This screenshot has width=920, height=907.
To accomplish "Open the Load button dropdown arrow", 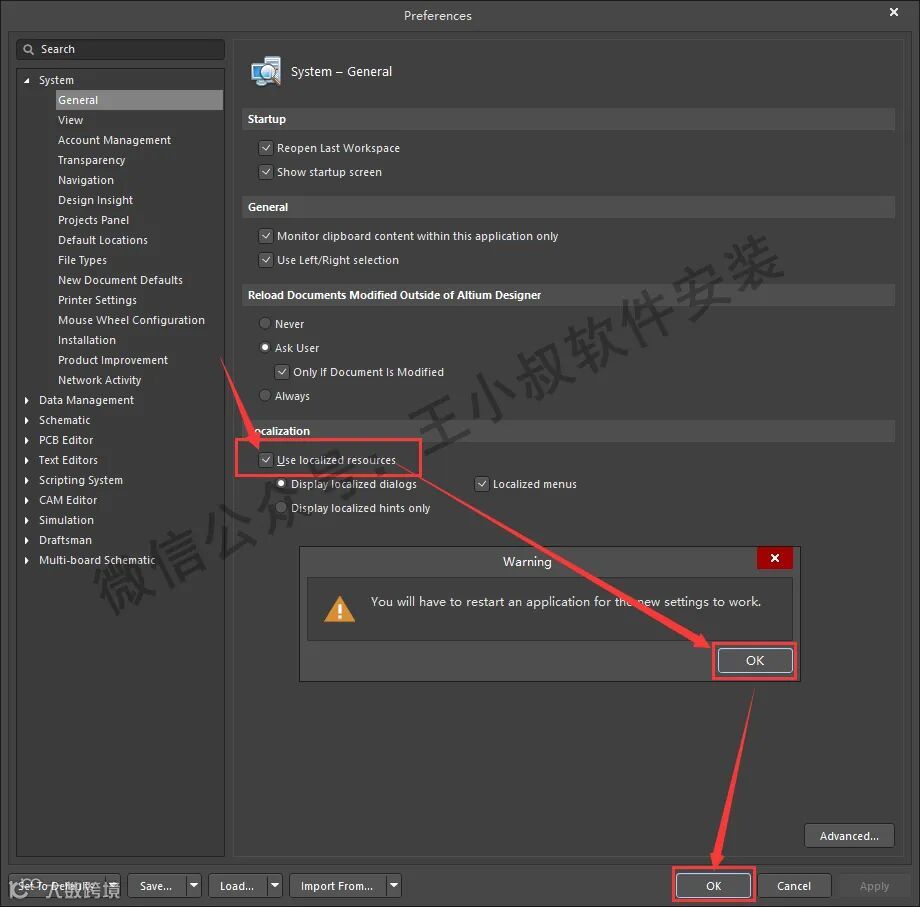I will 275,885.
